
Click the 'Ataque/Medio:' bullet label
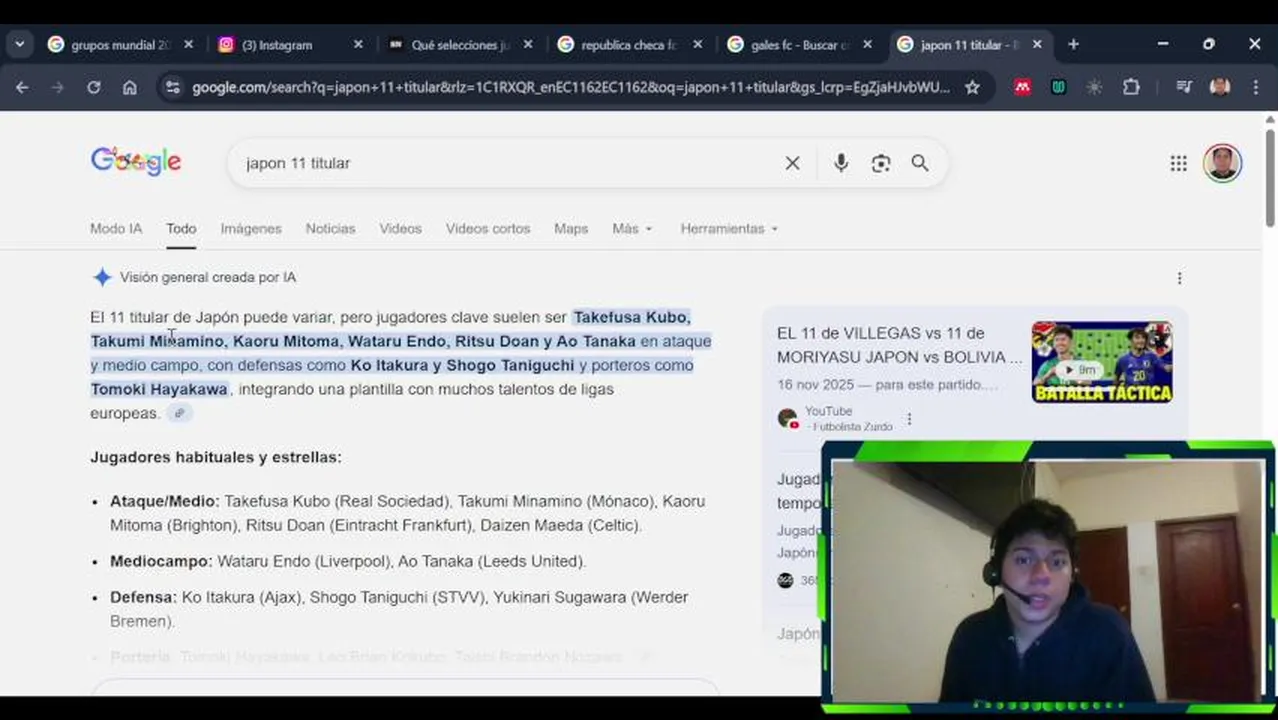[x=165, y=501]
